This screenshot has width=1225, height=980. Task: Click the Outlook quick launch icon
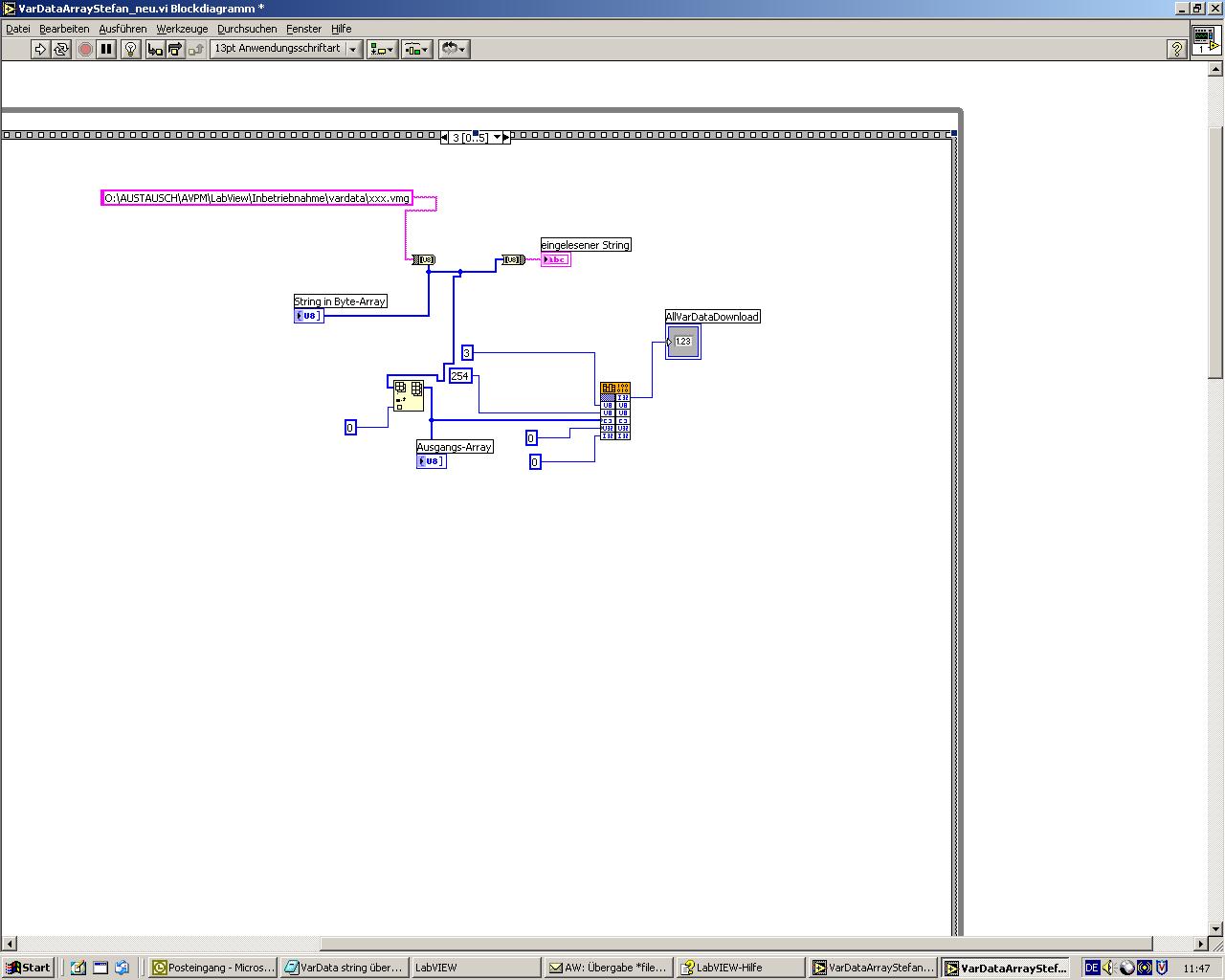coord(78,968)
